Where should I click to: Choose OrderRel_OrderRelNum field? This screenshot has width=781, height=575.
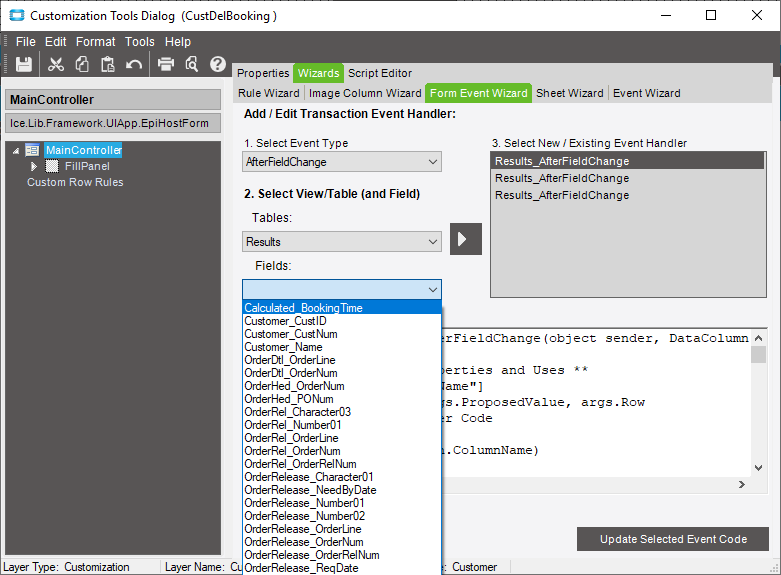(x=342, y=463)
